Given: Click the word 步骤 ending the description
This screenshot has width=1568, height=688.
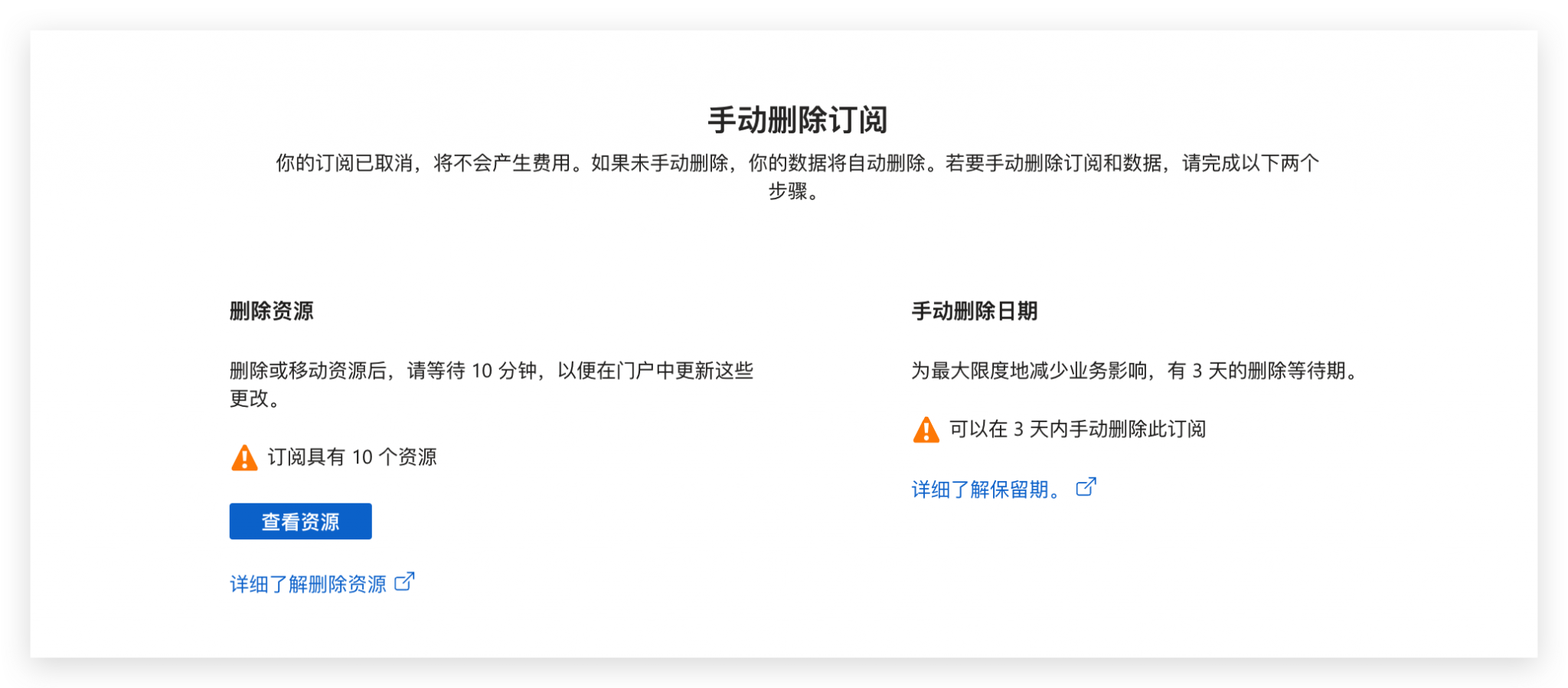Looking at the screenshot, I should (789, 192).
